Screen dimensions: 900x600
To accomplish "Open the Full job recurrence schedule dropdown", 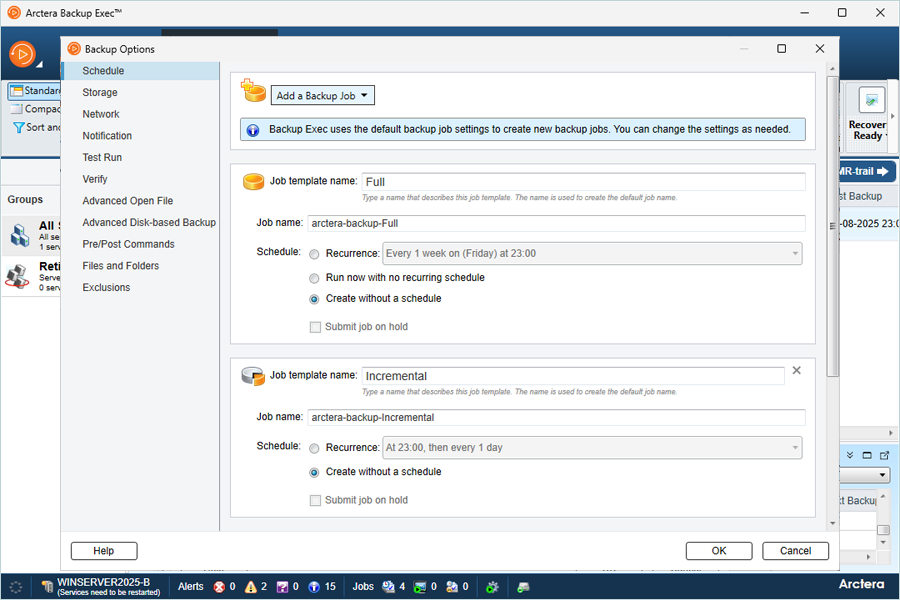I will [x=795, y=253].
